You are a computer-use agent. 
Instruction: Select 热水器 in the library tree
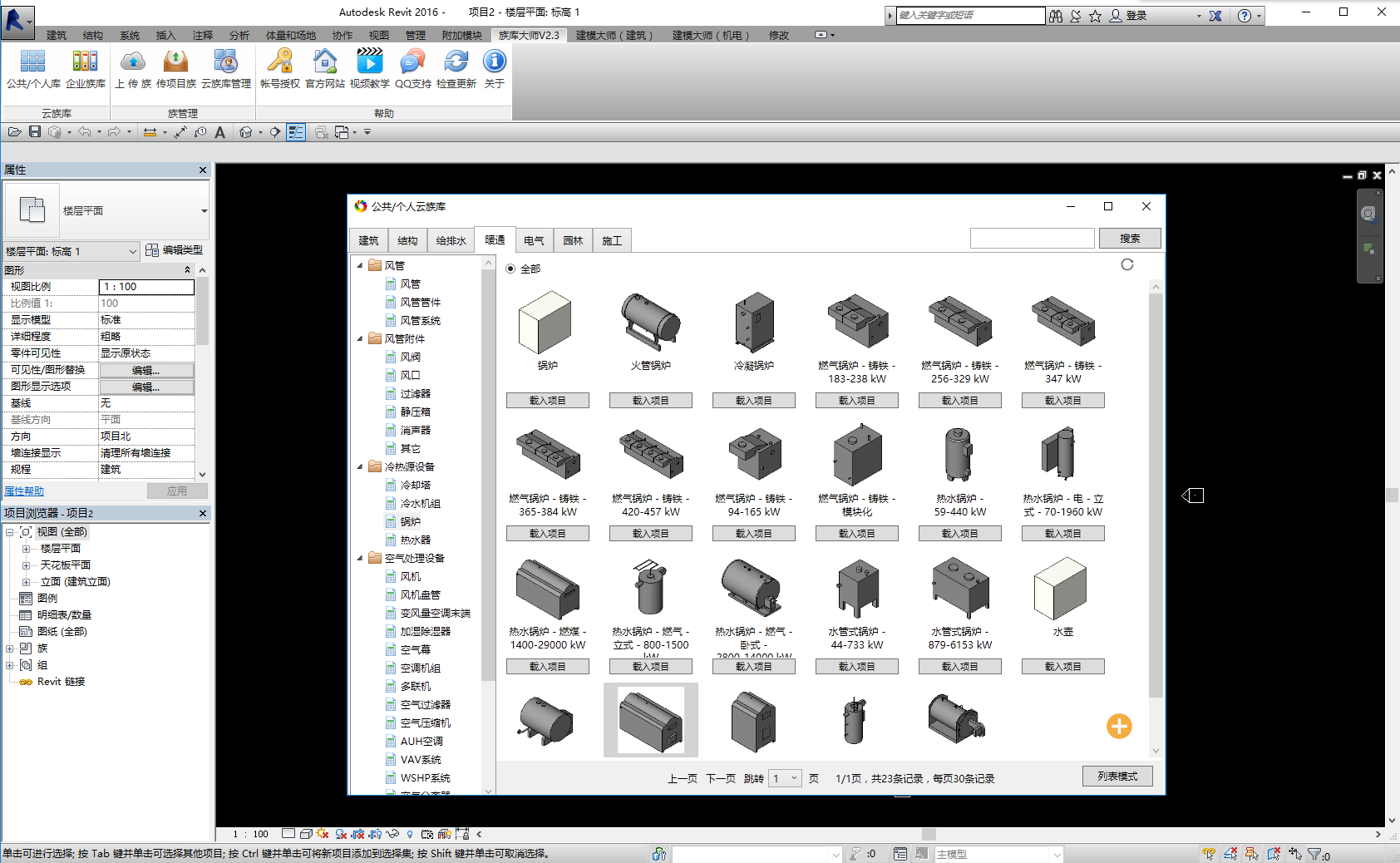[415, 540]
